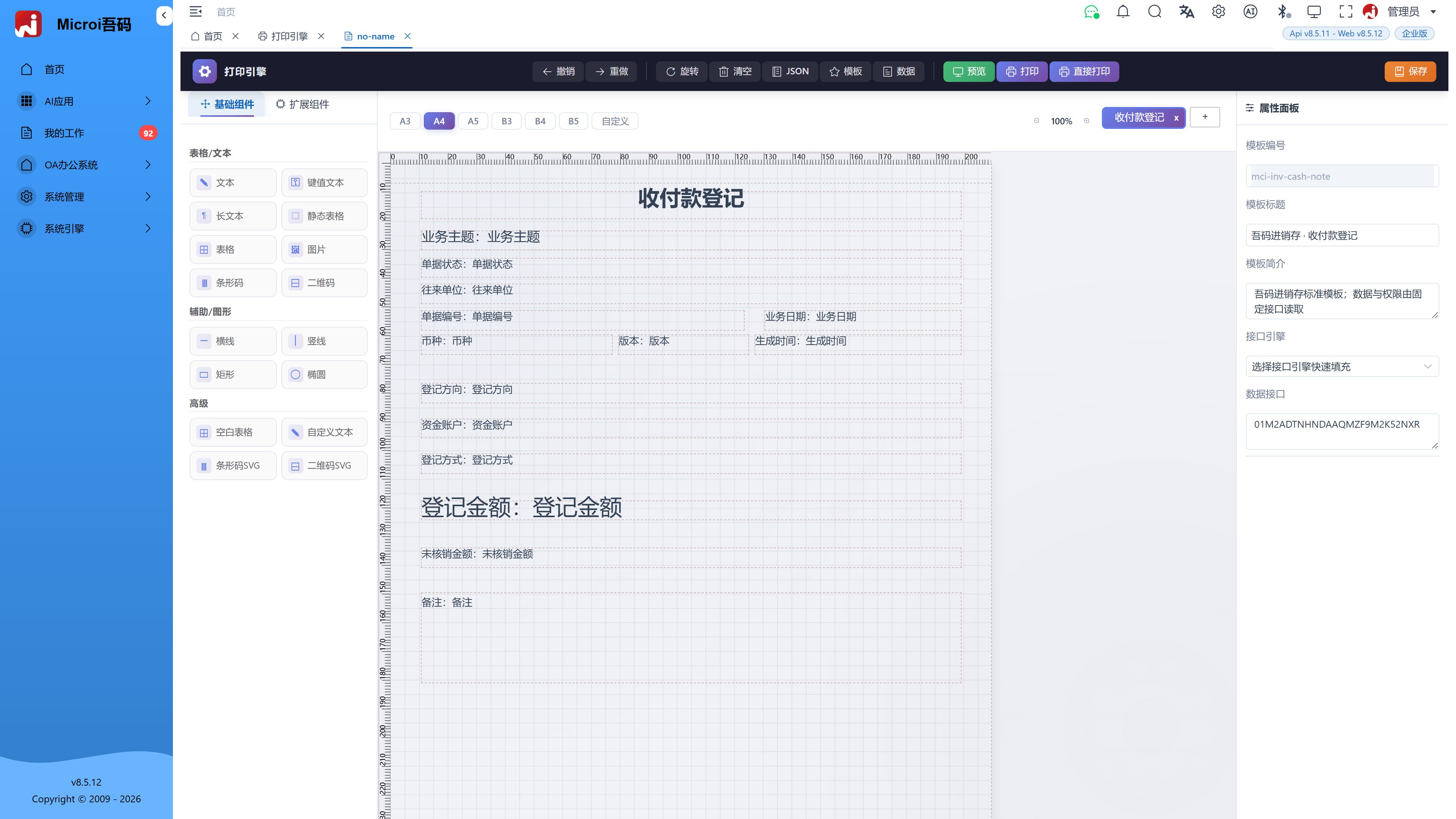Toggle fullscreen mode icon
1456x819 pixels.
click(1346, 12)
